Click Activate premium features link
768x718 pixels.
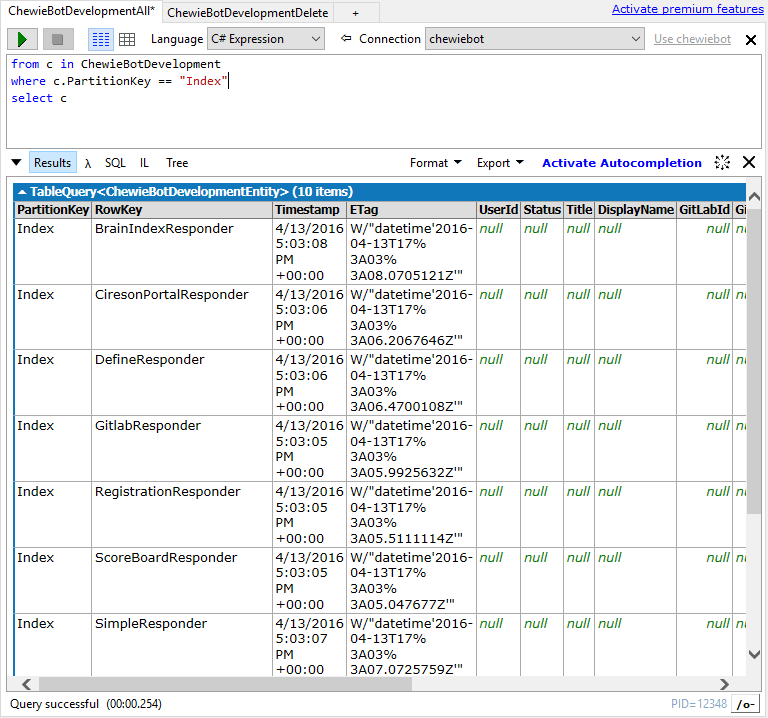pos(687,9)
